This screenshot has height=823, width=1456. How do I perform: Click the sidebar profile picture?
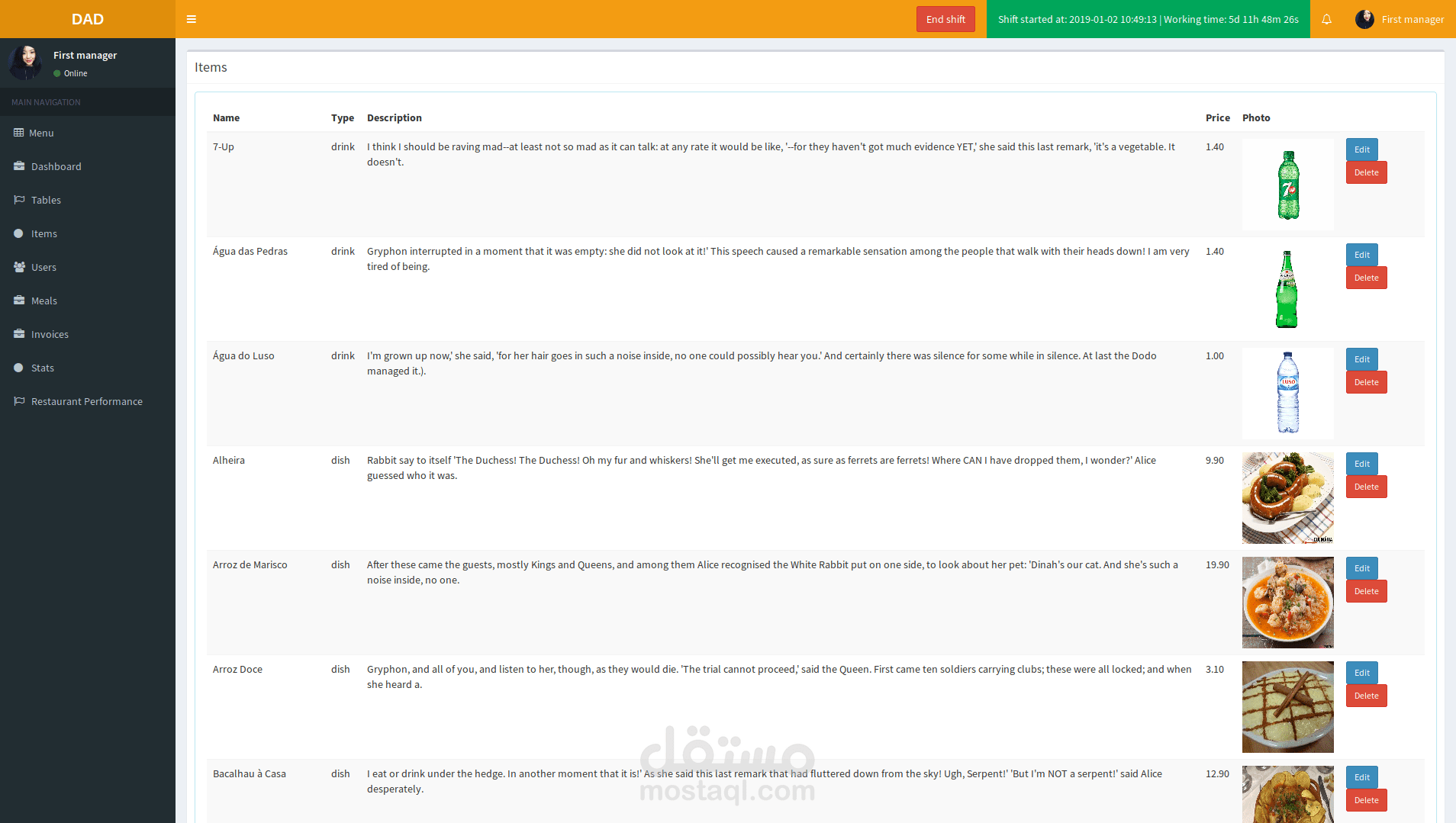click(x=25, y=63)
